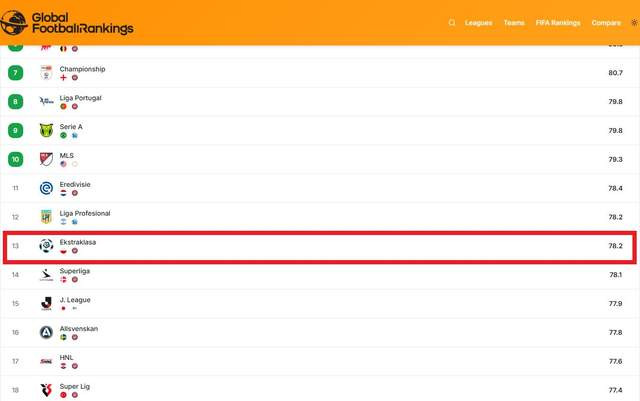This screenshot has width=640, height=401.
Task: Click the 77.9 score for J. League
Action: (616, 304)
